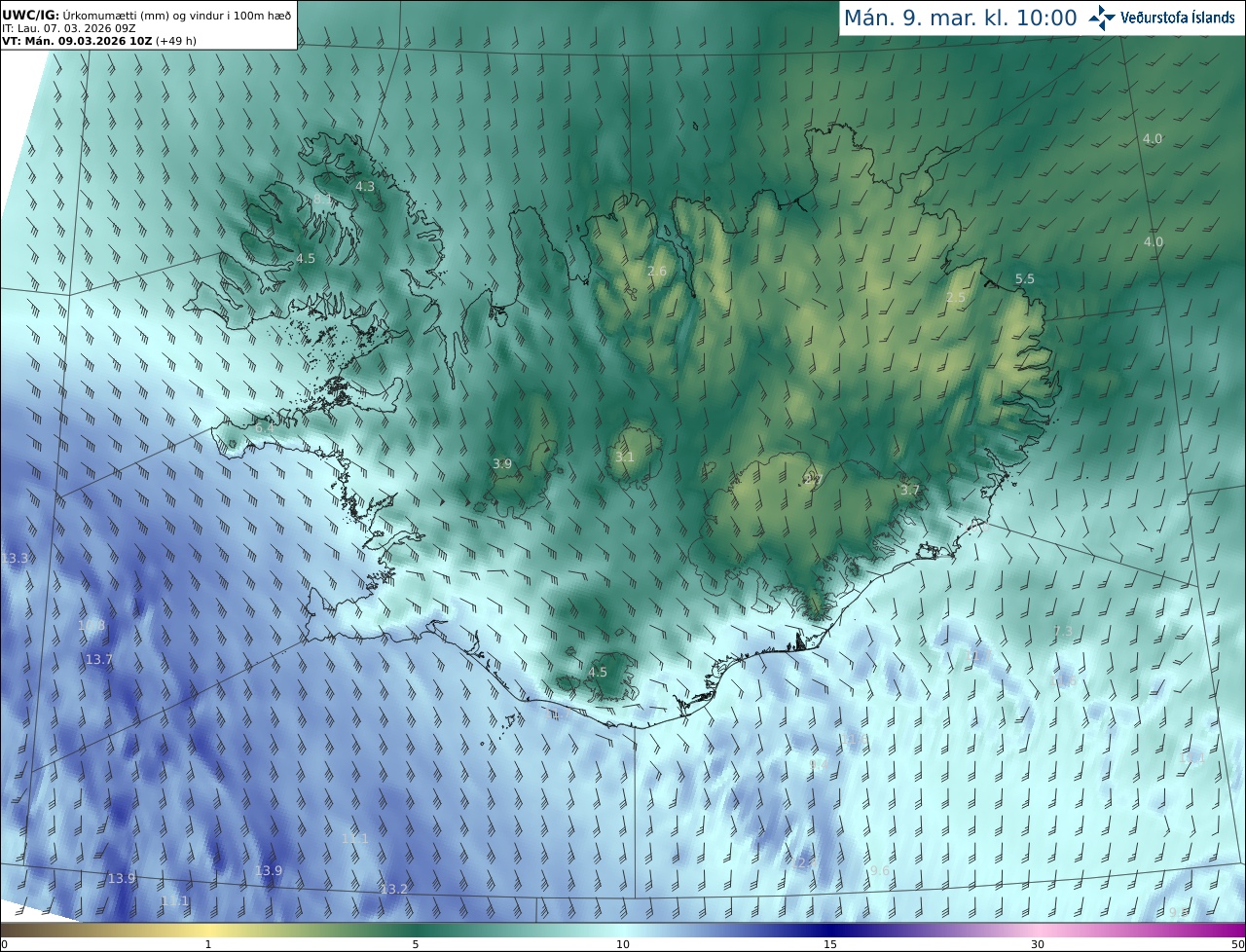Click the 0 tick on the color scale
1246x952 pixels.
point(4,944)
